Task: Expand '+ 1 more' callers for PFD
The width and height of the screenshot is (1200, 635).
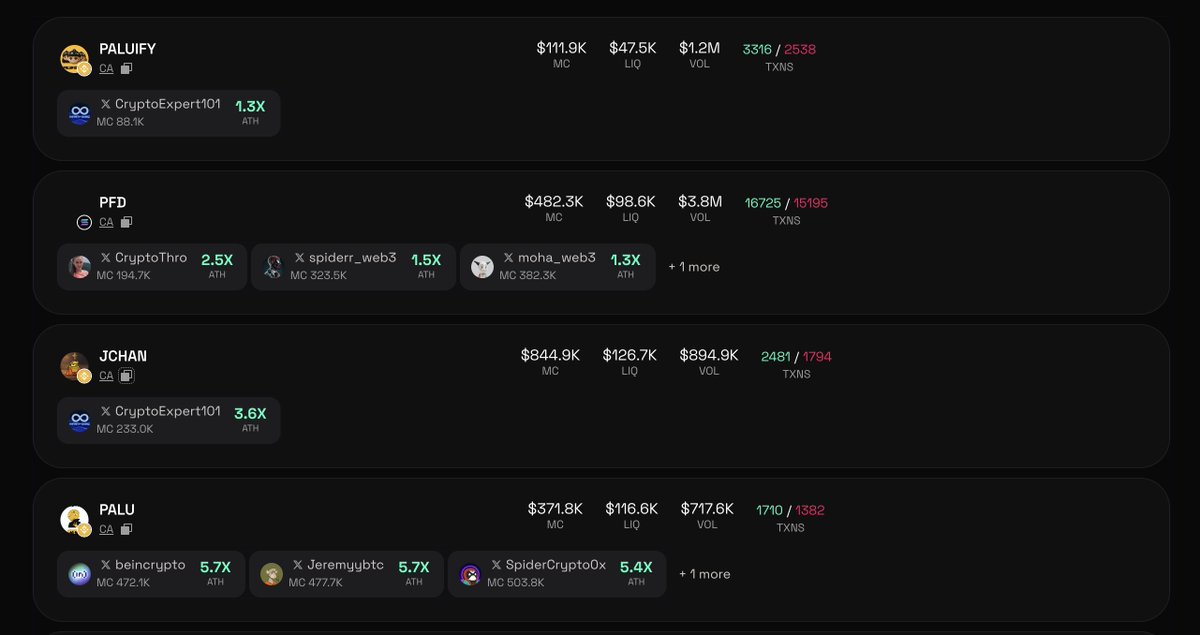Action: [x=694, y=267]
